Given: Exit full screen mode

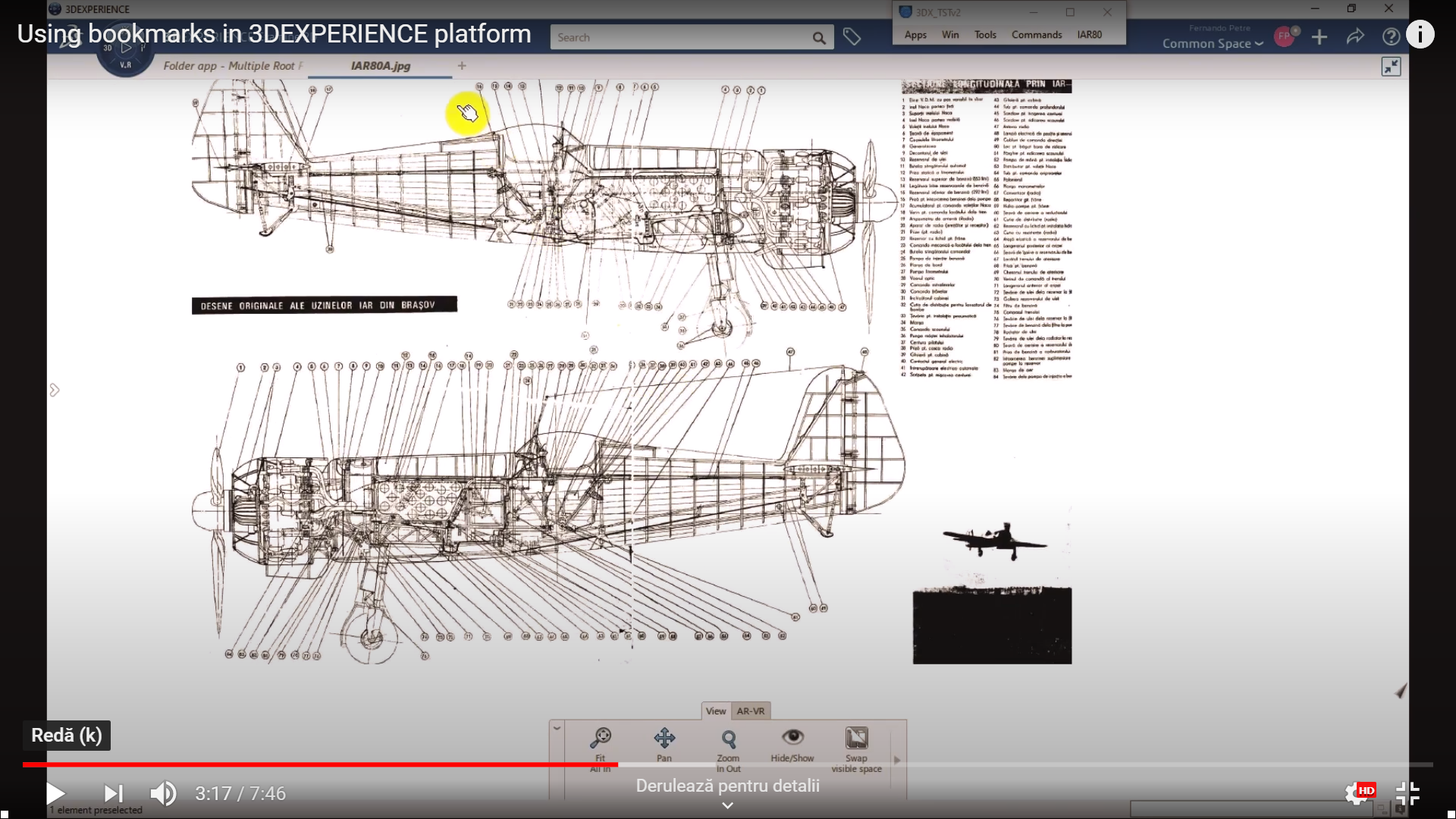Looking at the screenshot, I should (x=1407, y=793).
